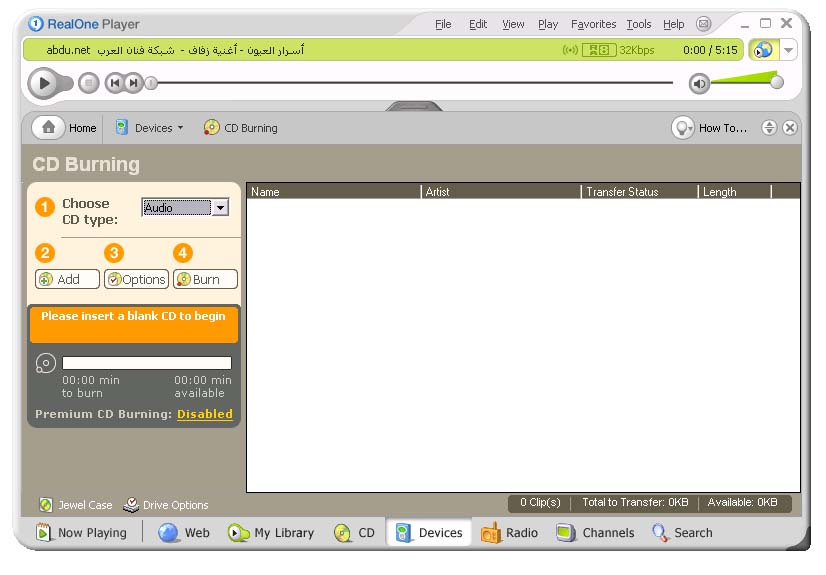Click the disc icon beside progress bar
Image resolution: width=826 pixels, height=575 pixels.
tap(46, 363)
